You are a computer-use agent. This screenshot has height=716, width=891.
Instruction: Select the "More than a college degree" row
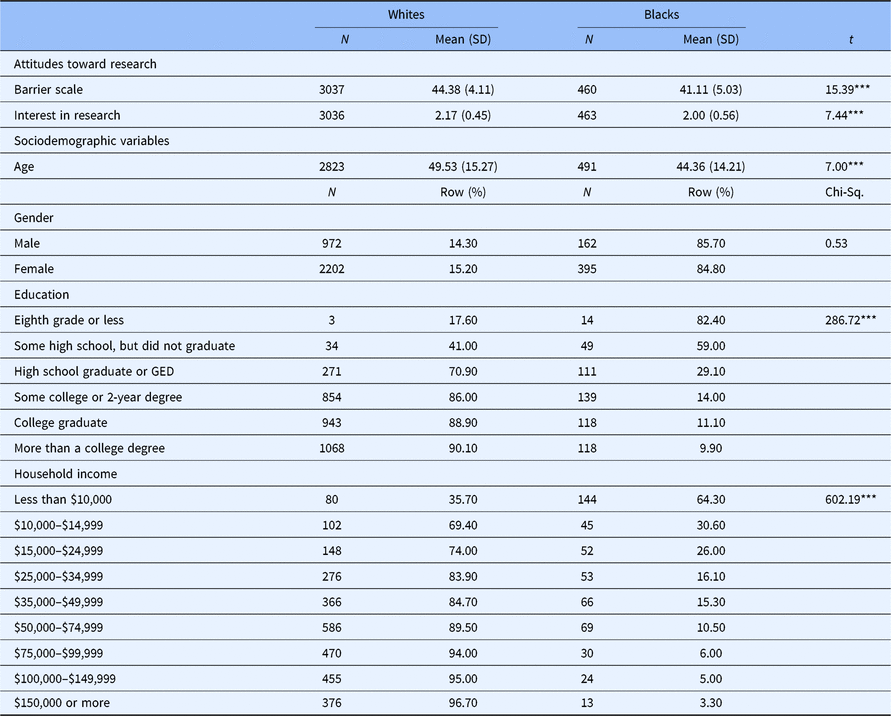(89, 448)
